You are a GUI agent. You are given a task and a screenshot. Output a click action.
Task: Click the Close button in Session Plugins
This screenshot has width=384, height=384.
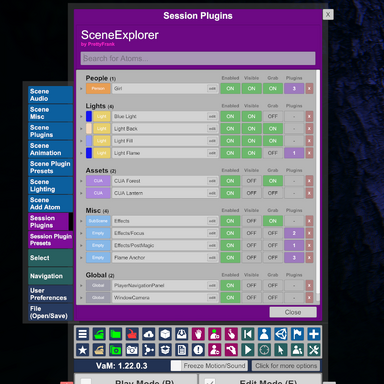tap(293, 312)
